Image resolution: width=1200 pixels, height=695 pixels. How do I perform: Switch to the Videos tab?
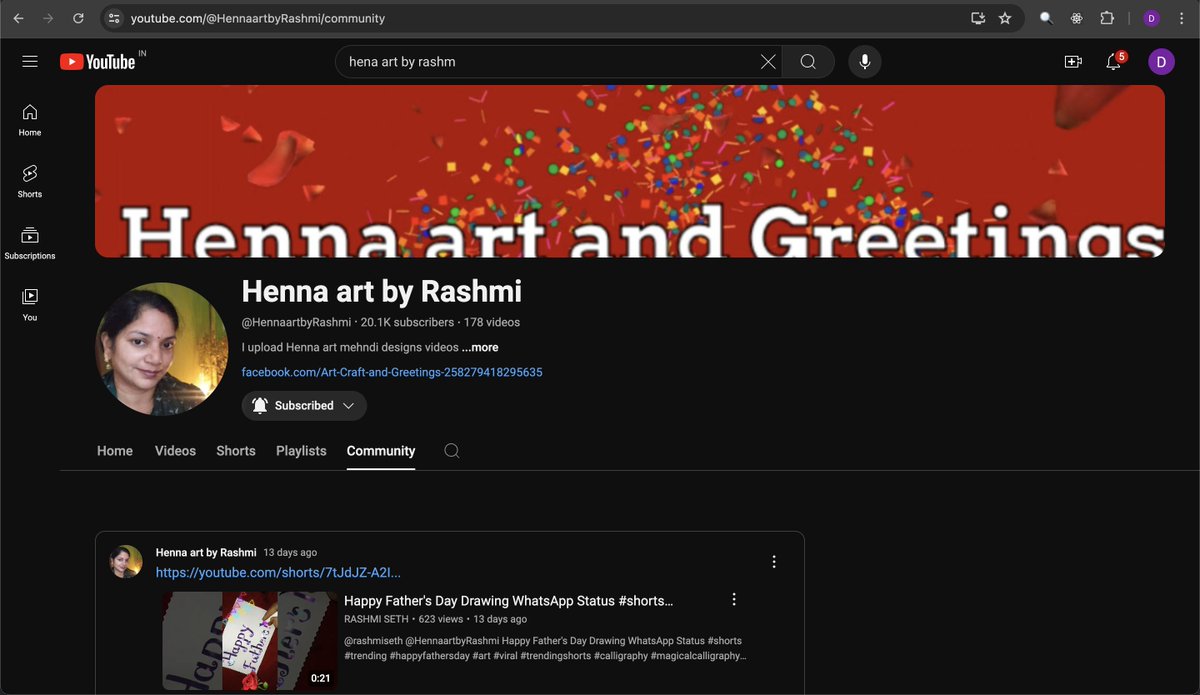[175, 451]
